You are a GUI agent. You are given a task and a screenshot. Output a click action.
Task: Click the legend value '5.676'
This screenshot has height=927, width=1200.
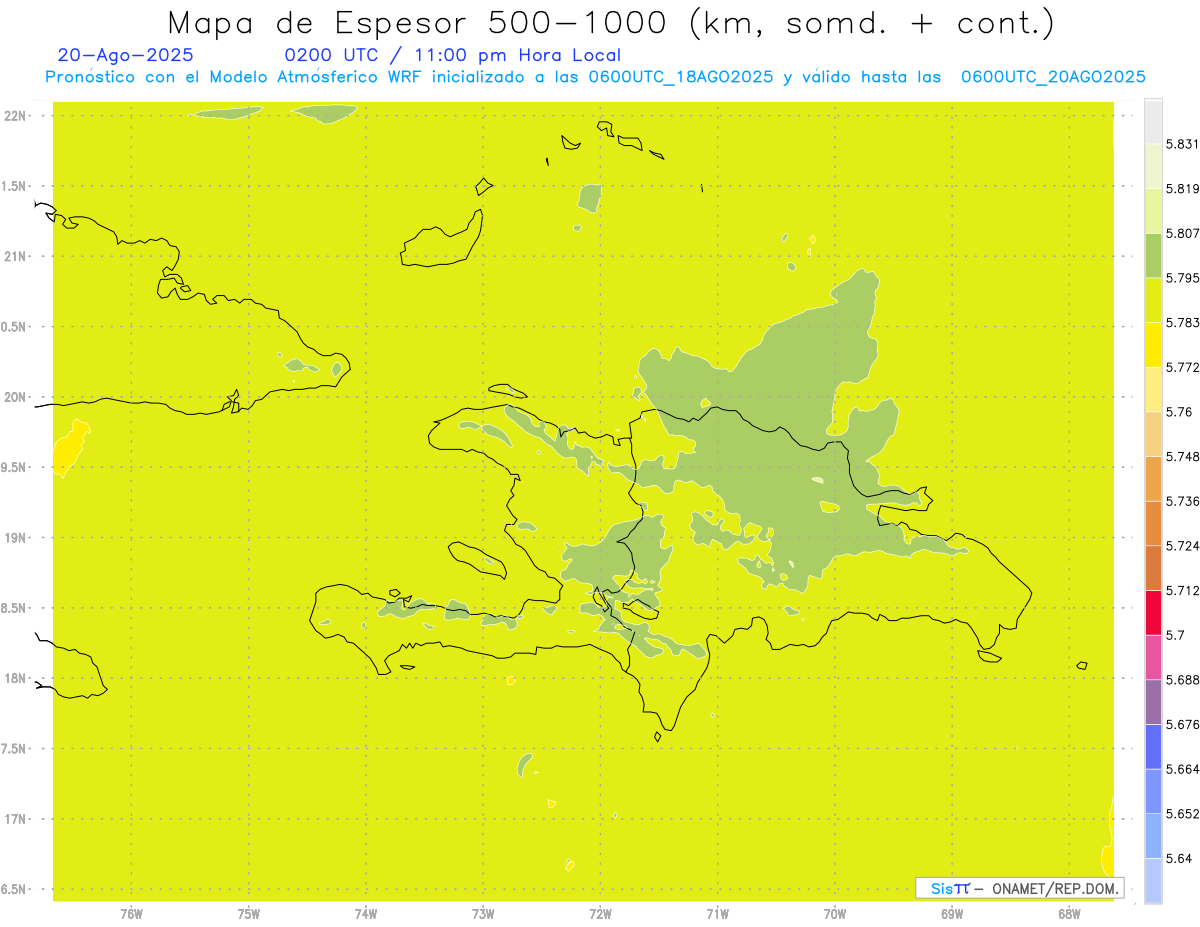pyautogui.click(x=1182, y=724)
